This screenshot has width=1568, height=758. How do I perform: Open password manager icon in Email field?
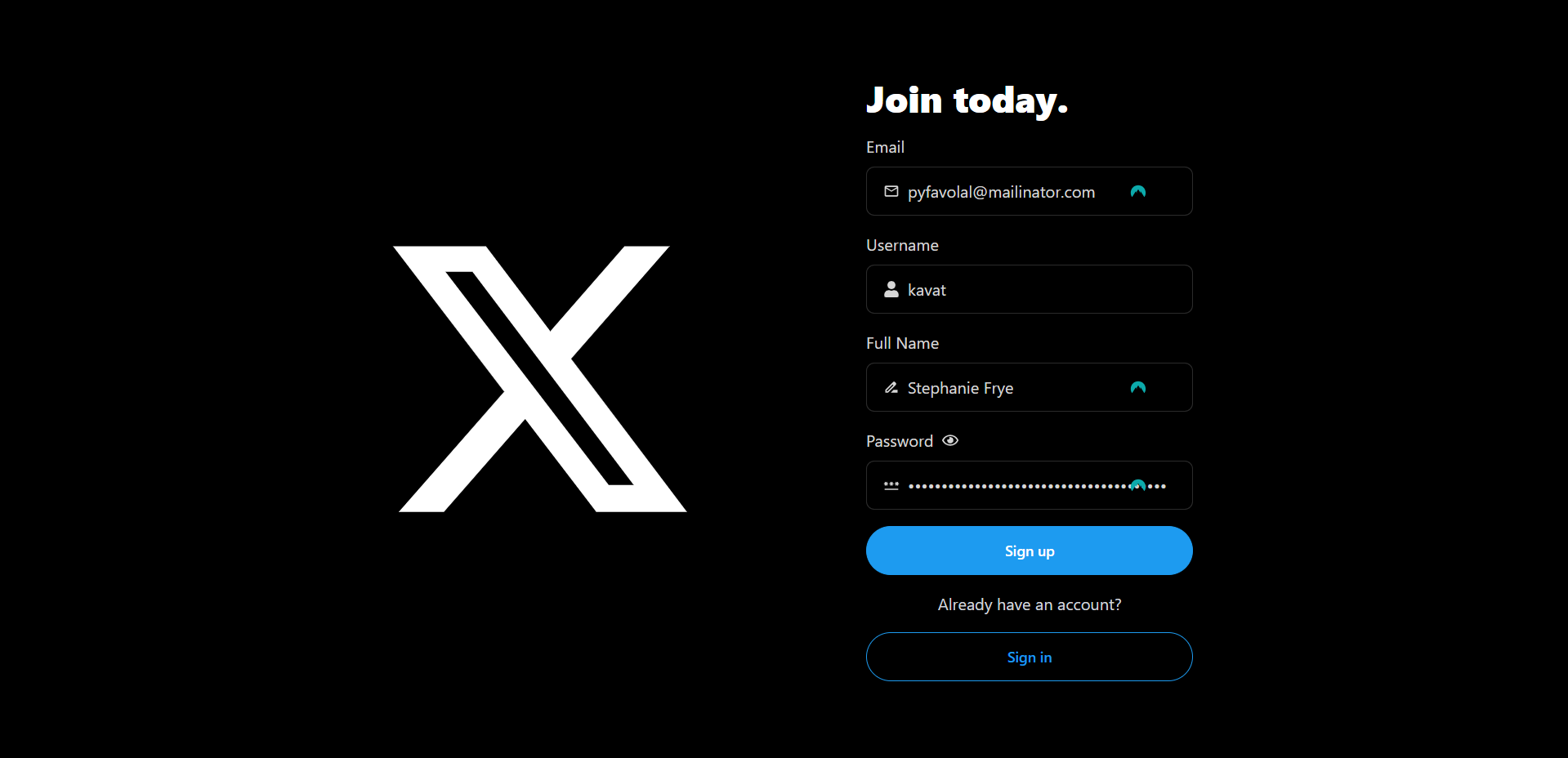pyautogui.click(x=1138, y=191)
